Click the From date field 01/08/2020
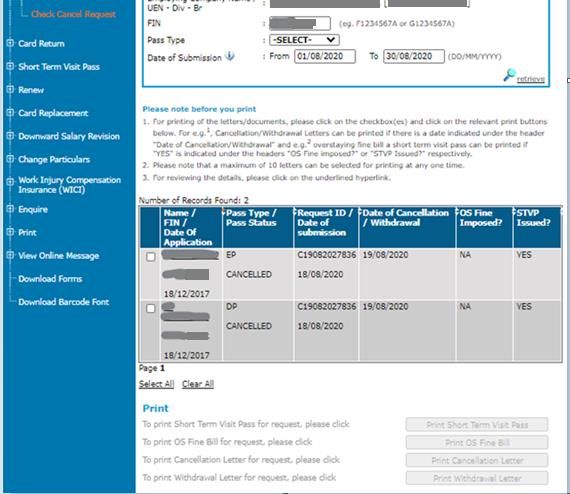This screenshot has height=494, width=570. [x=325, y=56]
